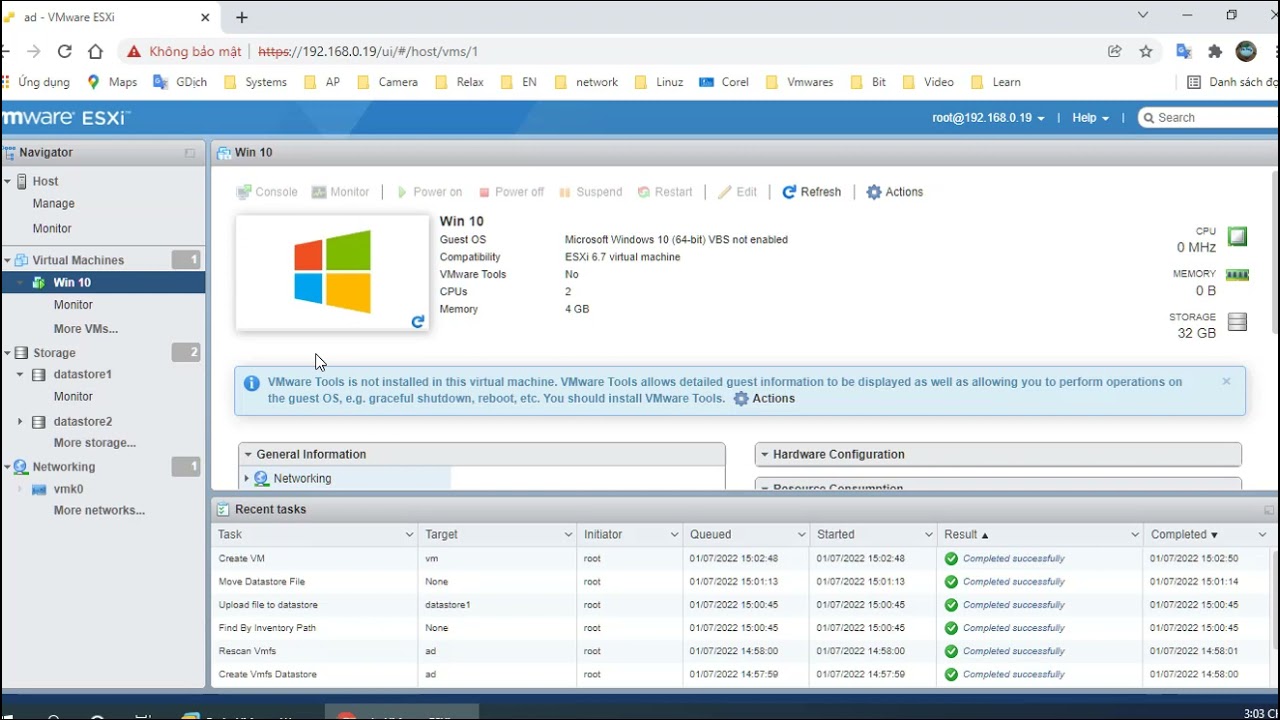Select Virtual Machines in Navigator
1280x720 pixels.
(x=78, y=260)
